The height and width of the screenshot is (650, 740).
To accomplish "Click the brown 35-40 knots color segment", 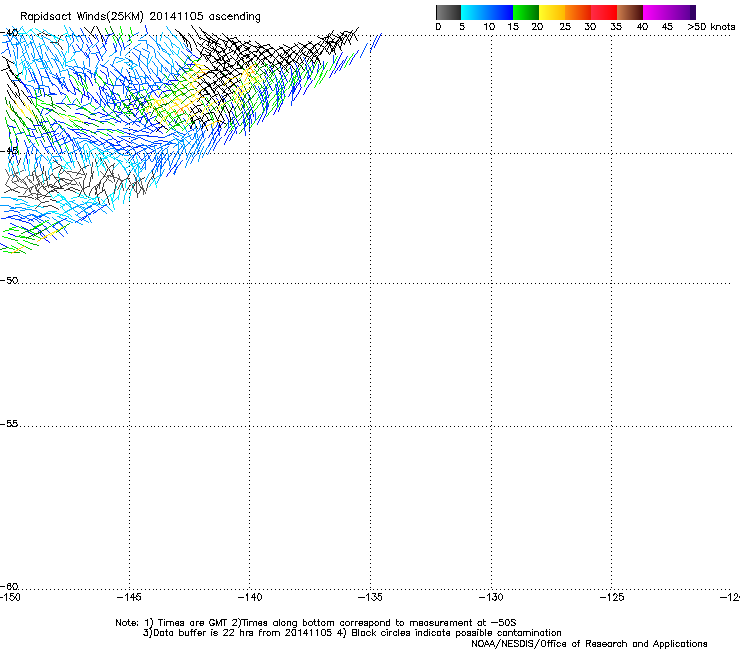I will coord(630,12).
